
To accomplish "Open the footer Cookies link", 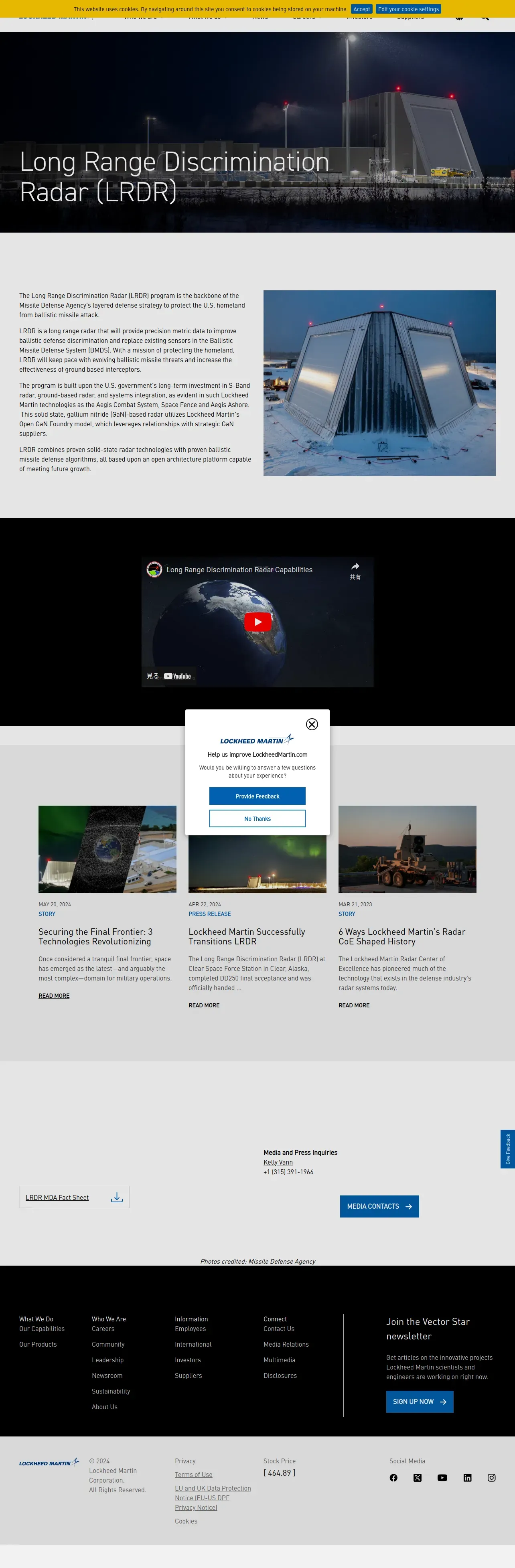I will pyautogui.click(x=186, y=1521).
